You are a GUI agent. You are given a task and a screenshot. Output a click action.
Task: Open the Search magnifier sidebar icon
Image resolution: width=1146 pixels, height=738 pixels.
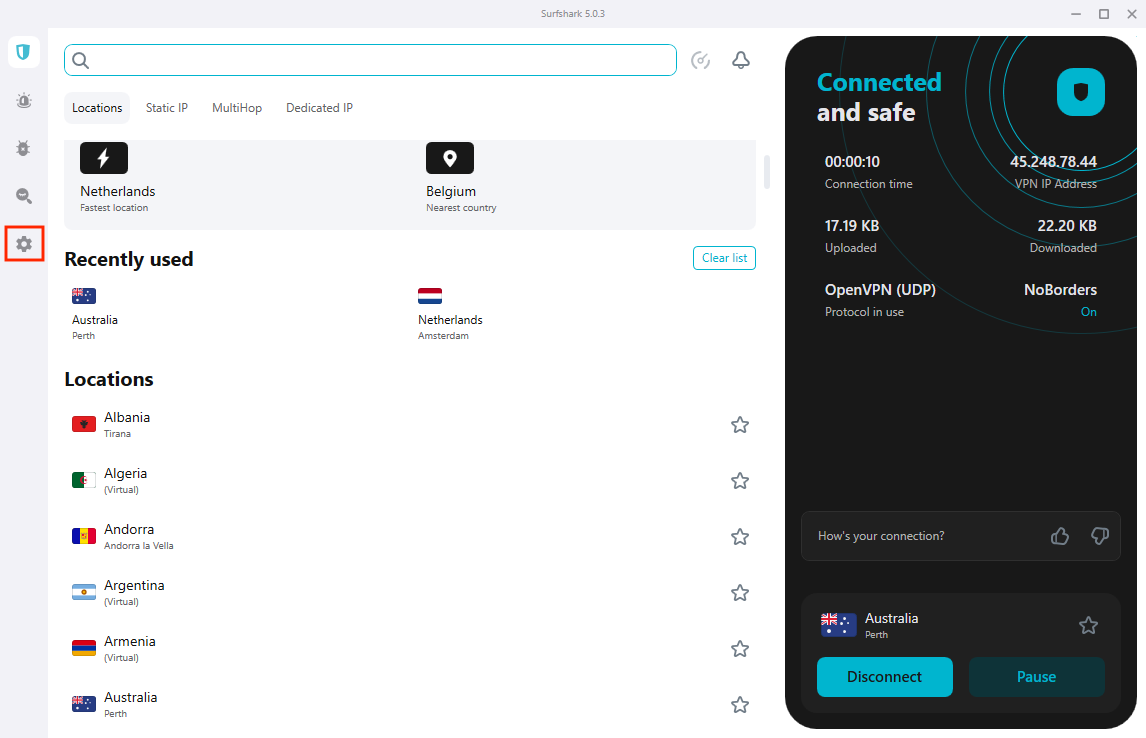tap(24, 196)
